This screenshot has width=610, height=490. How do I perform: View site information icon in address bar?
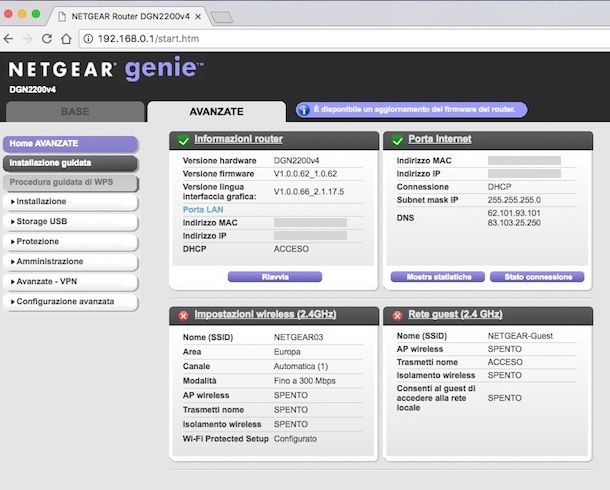tap(88, 38)
